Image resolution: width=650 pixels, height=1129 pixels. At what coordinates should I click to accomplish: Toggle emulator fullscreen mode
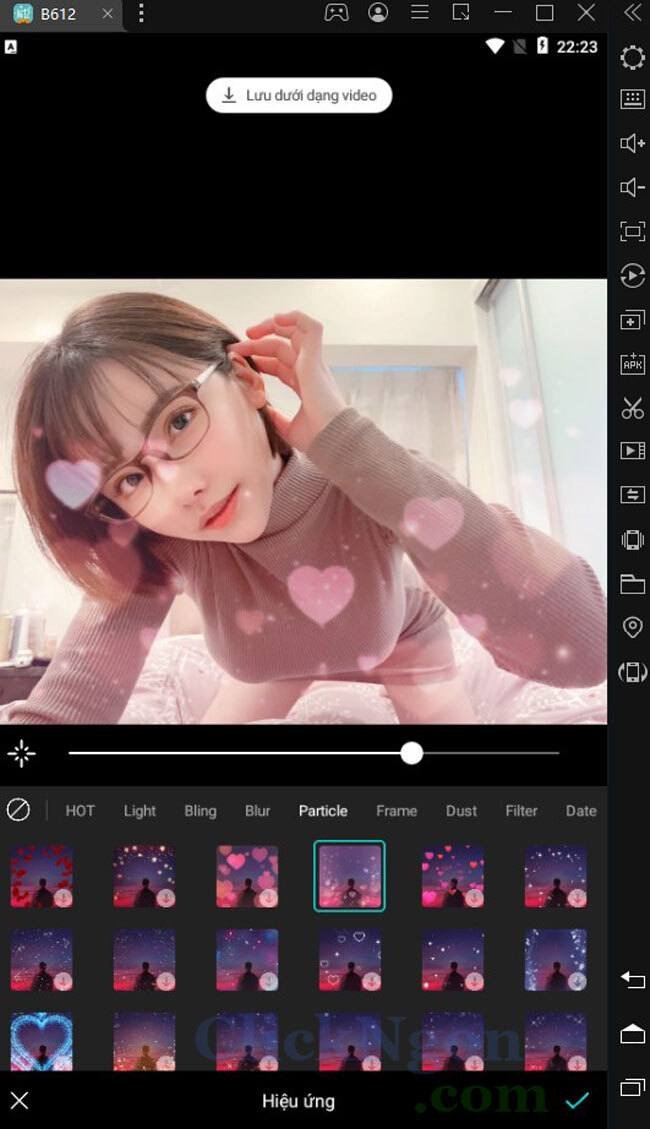pyautogui.click(x=632, y=232)
